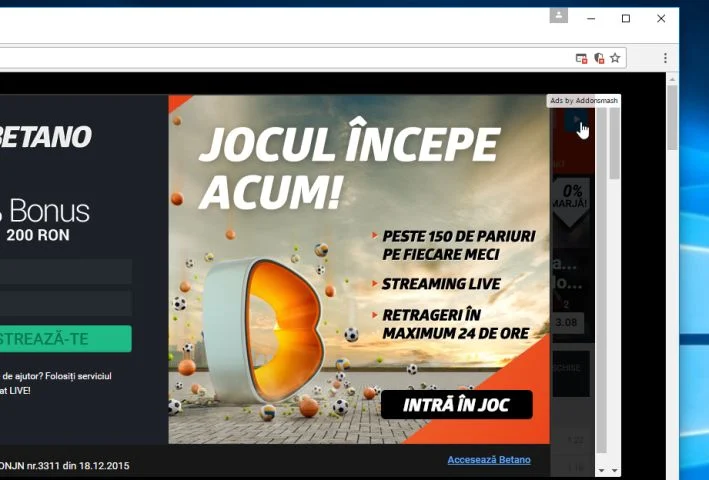Screen dimensions: 709x480
Task: Click the 'Ads by Addonsmash' label
Action: pos(584,100)
